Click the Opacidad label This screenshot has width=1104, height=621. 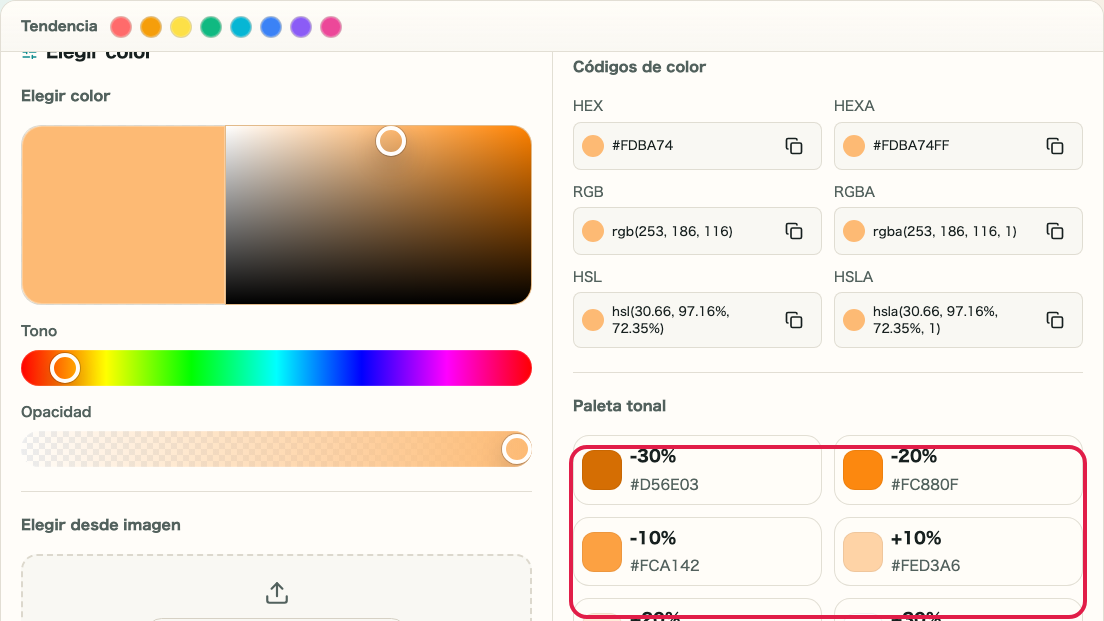[56, 412]
